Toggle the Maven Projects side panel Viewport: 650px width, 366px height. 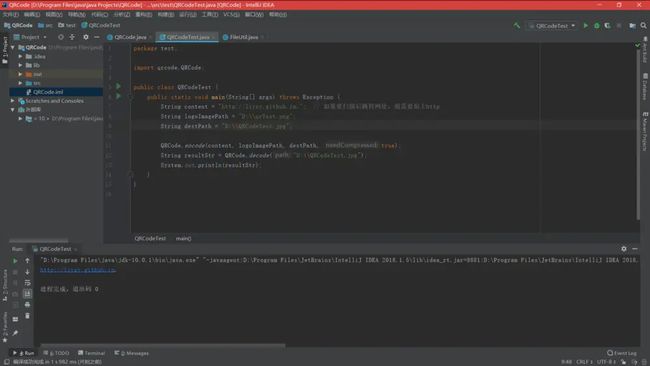click(645, 131)
